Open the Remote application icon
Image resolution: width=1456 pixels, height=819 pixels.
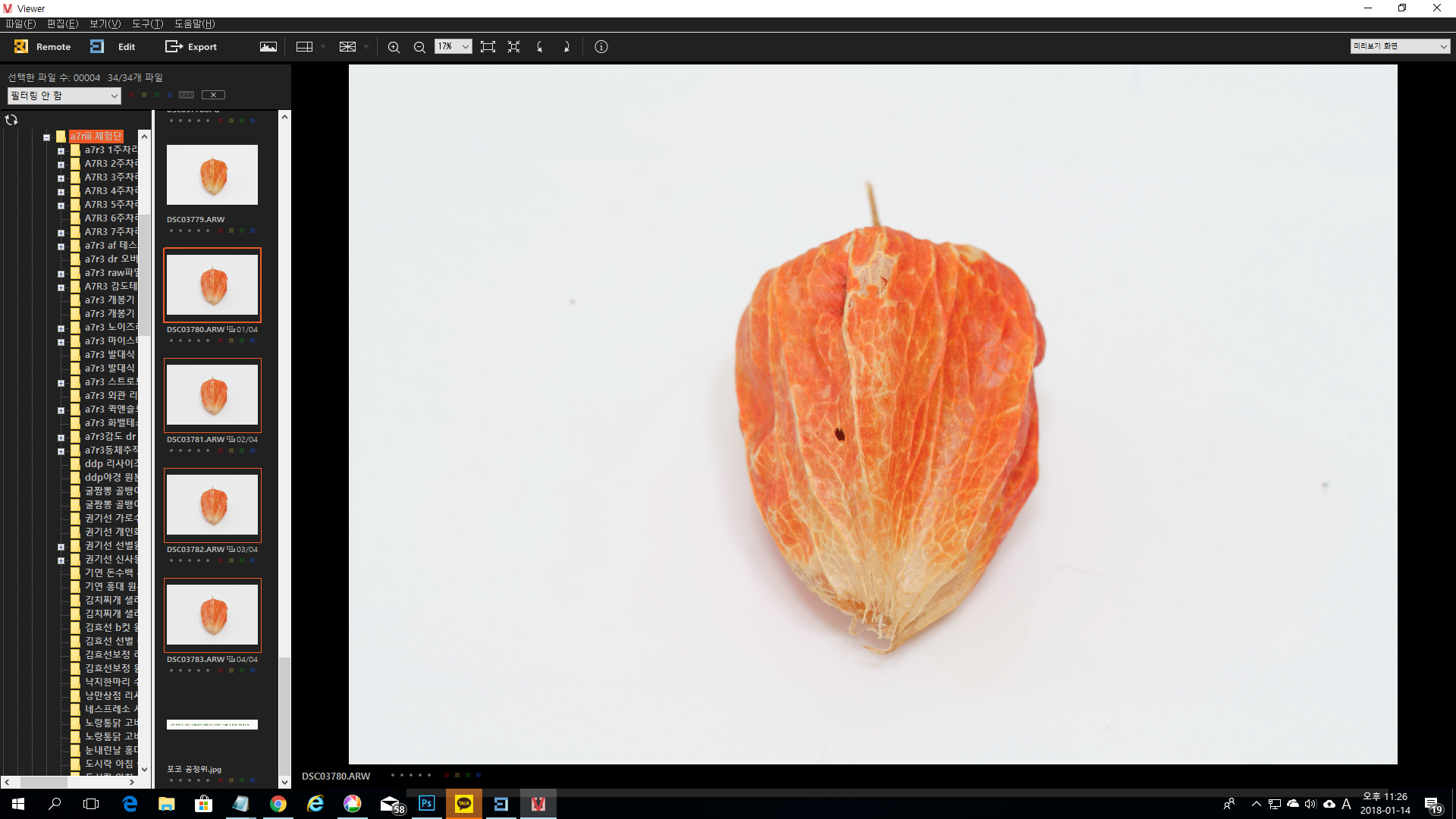pos(21,46)
